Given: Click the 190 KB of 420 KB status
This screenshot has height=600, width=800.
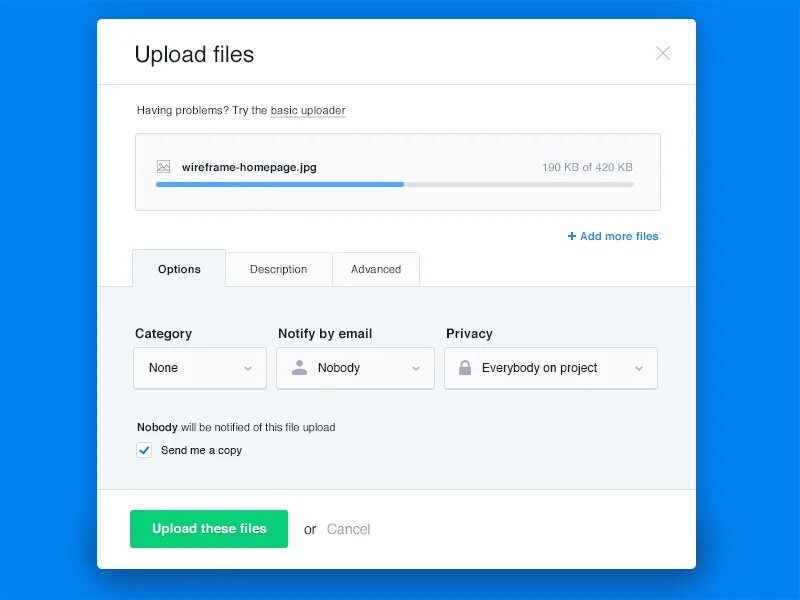Looking at the screenshot, I should [x=587, y=167].
